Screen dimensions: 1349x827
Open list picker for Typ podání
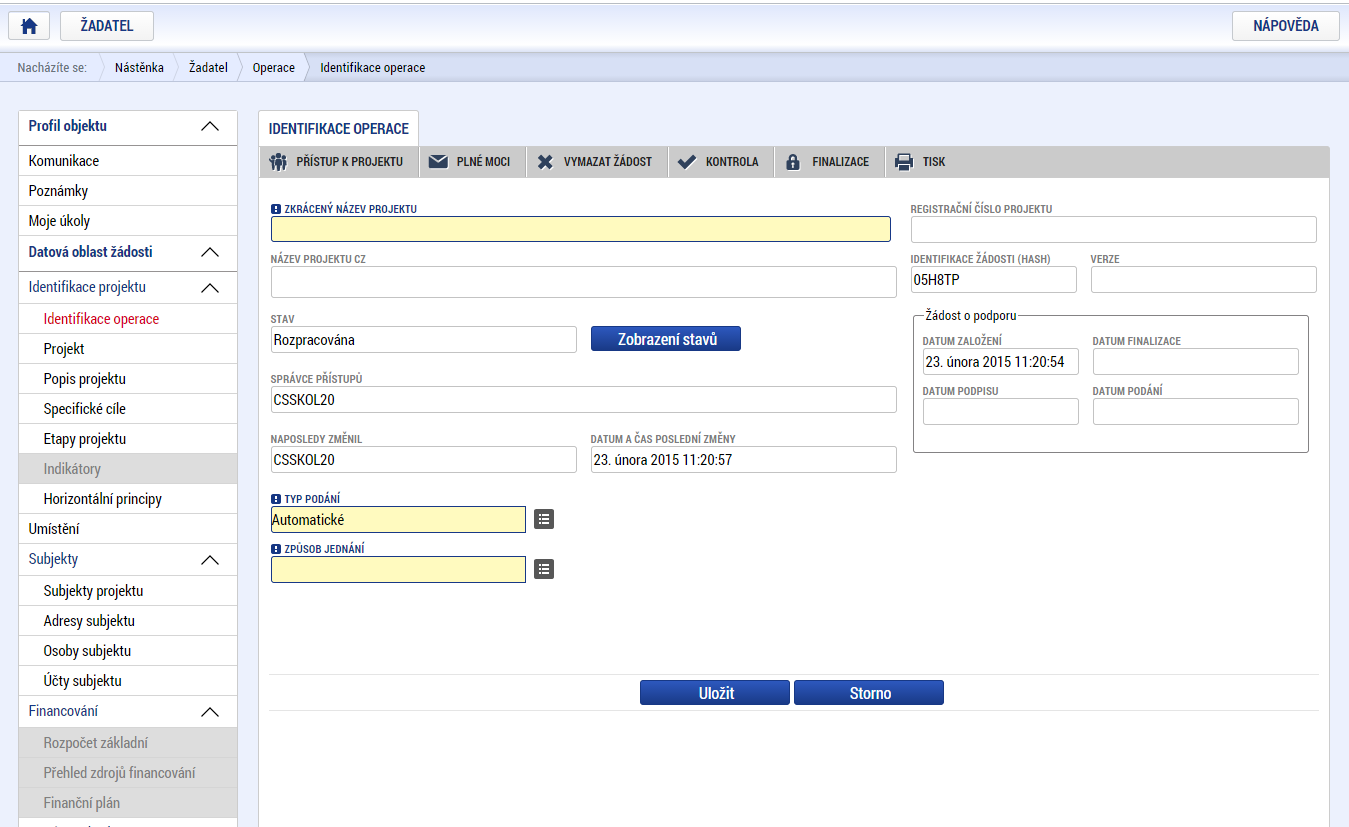click(543, 519)
